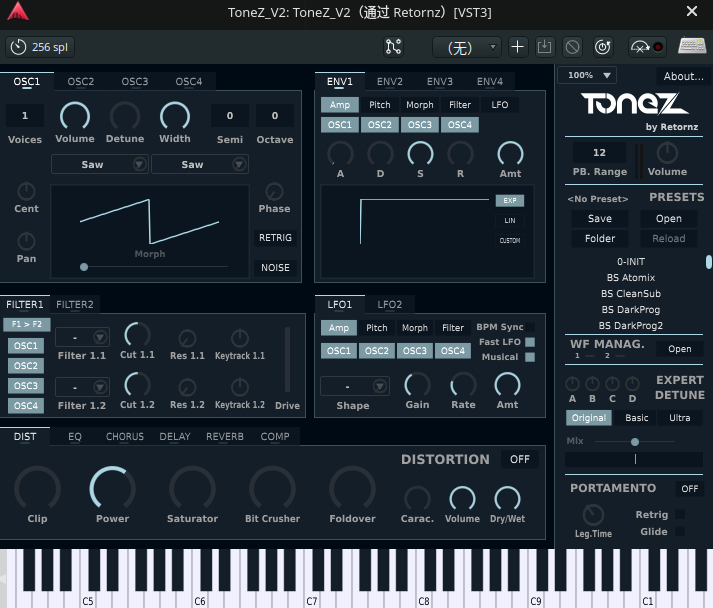Click the Cut 1.1 knob
The width and height of the screenshot is (713, 608).
click(x=137, y=336)
